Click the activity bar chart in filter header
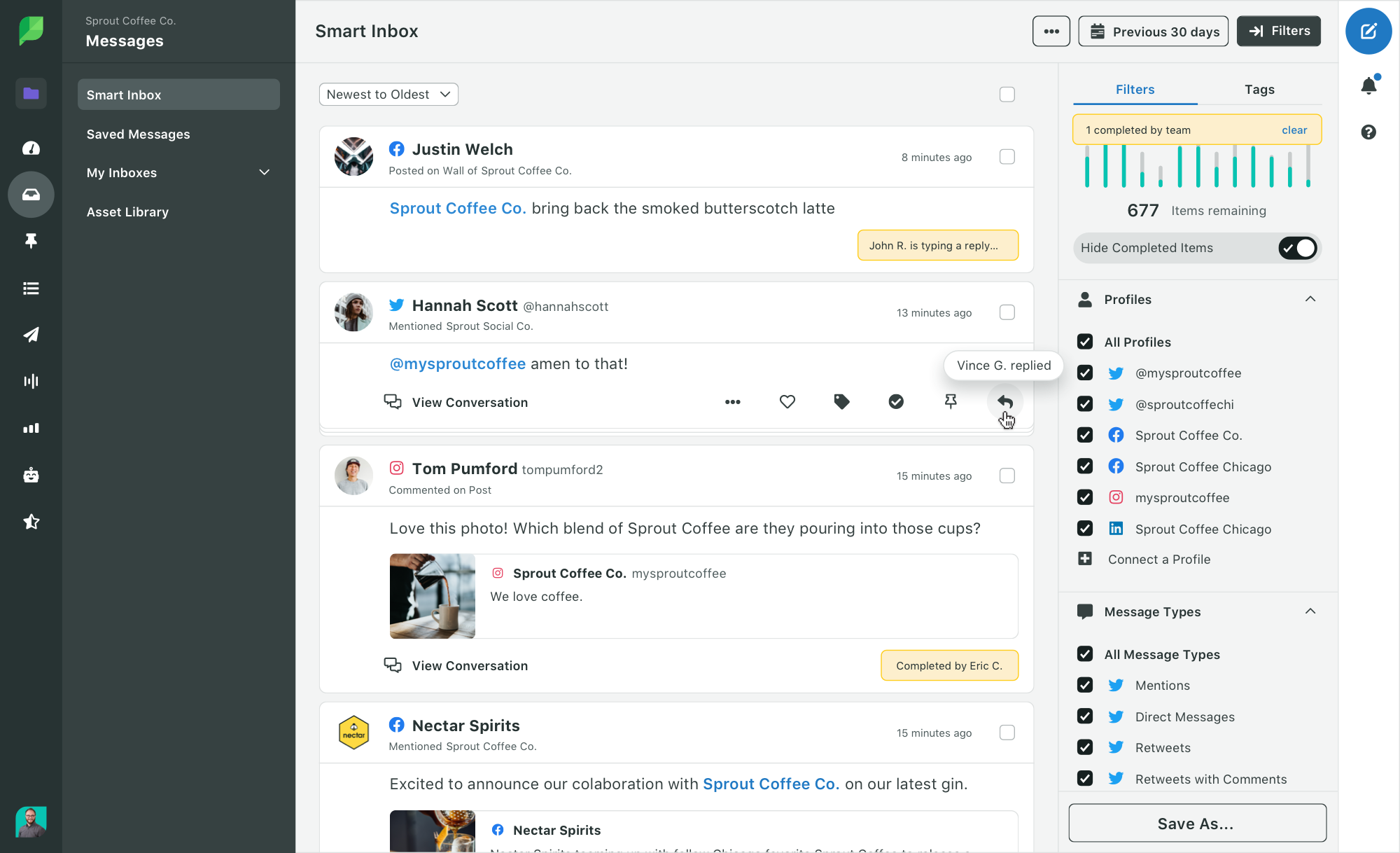The width and height of the screenshot is (1400, 853). [x=1196, y=170]
